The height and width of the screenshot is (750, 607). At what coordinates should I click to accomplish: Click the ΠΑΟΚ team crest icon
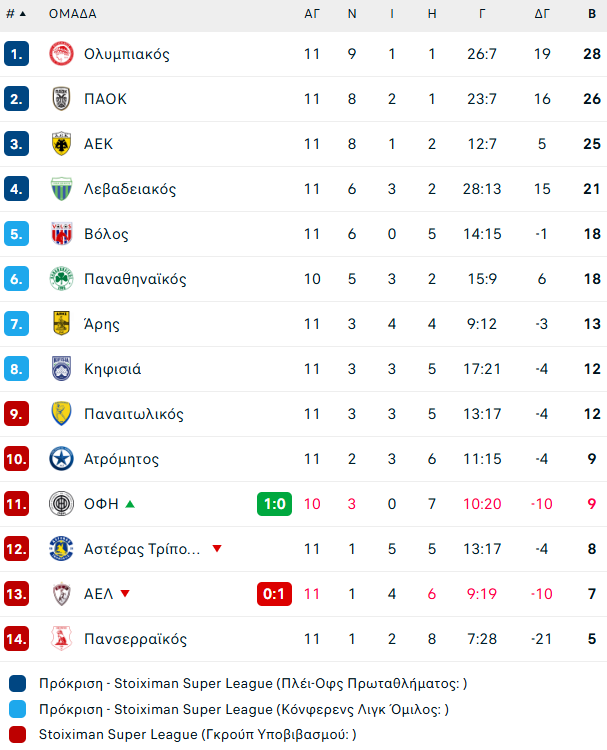pyautogui.click(x=61, y=99)
